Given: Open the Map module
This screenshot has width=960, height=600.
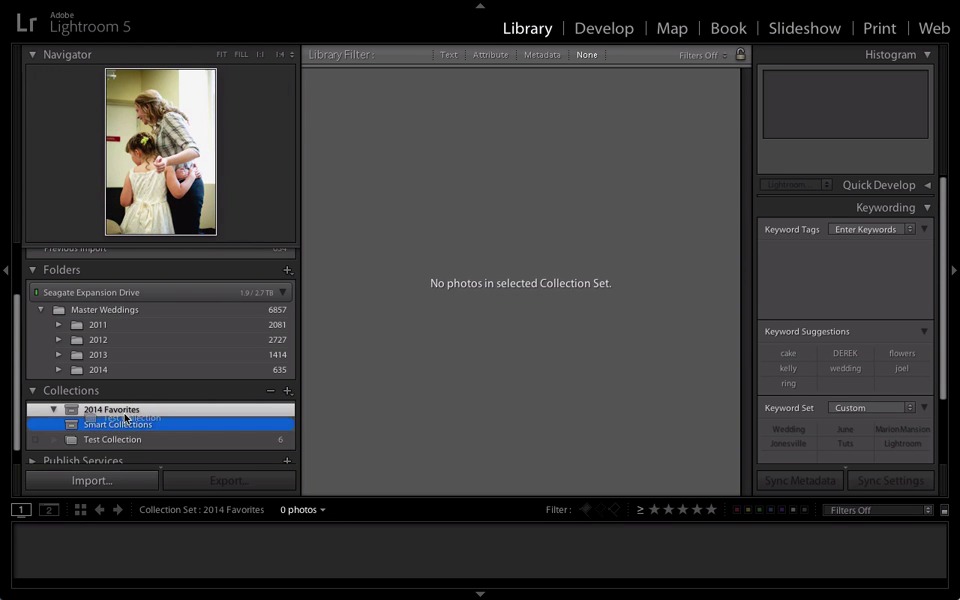Looking at the screenshot, I should pos(672,28).
